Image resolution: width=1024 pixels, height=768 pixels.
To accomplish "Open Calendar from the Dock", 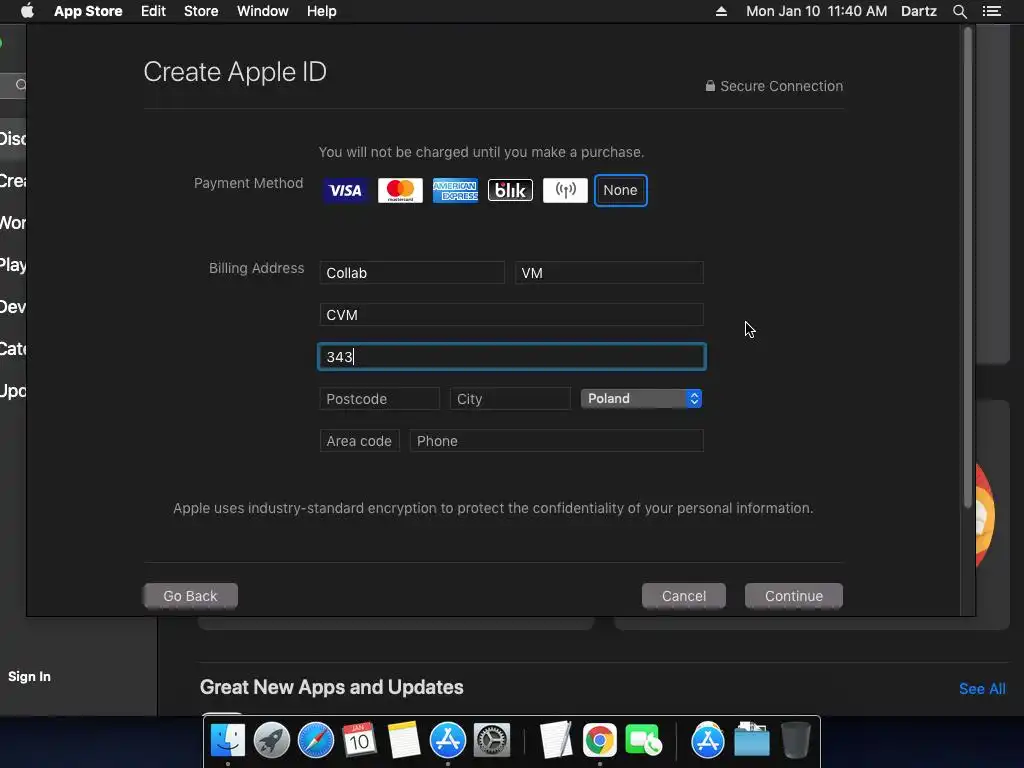I will tap(359, 740).
